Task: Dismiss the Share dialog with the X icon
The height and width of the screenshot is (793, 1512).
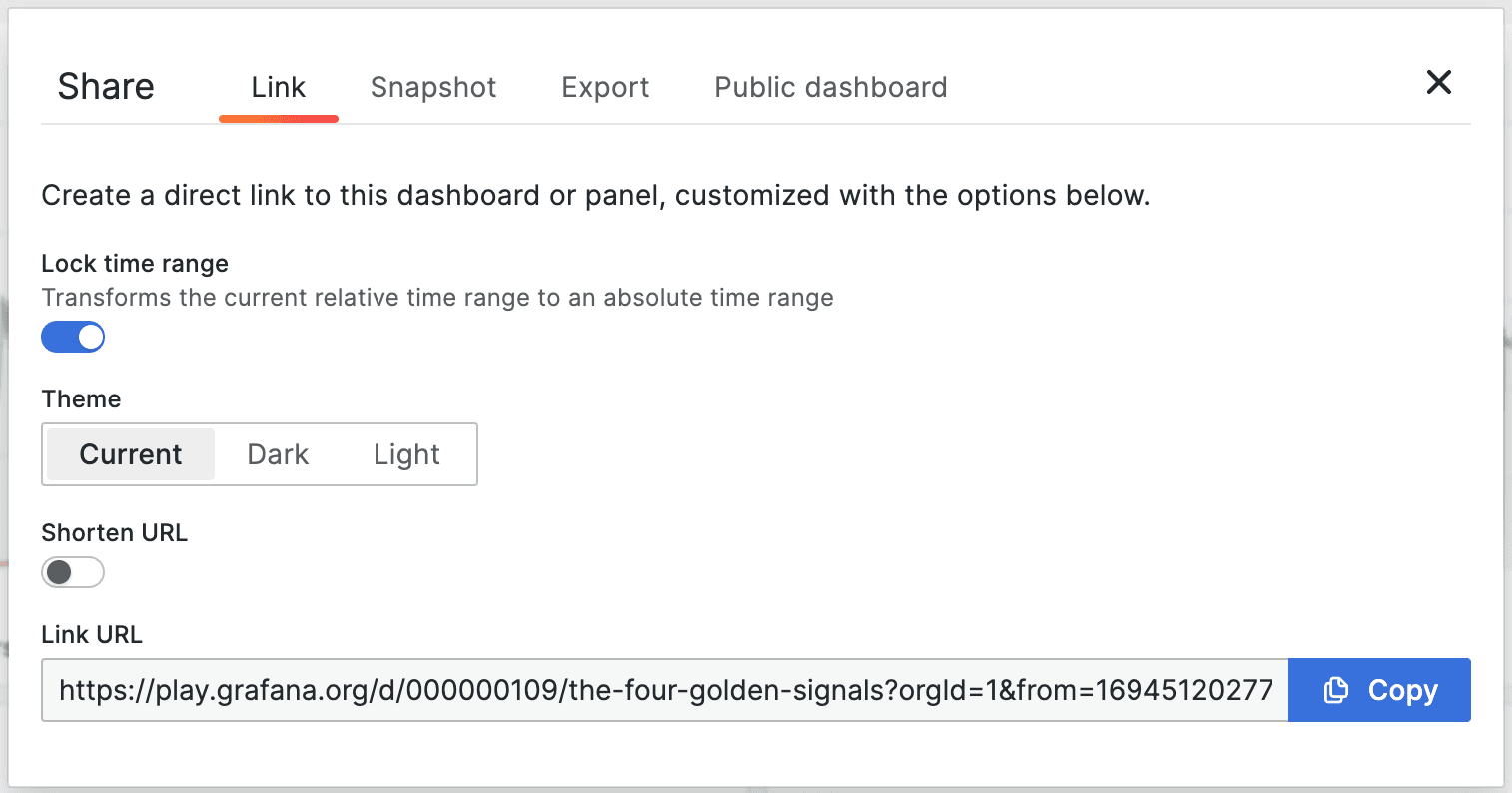Action: point(1438,83)
